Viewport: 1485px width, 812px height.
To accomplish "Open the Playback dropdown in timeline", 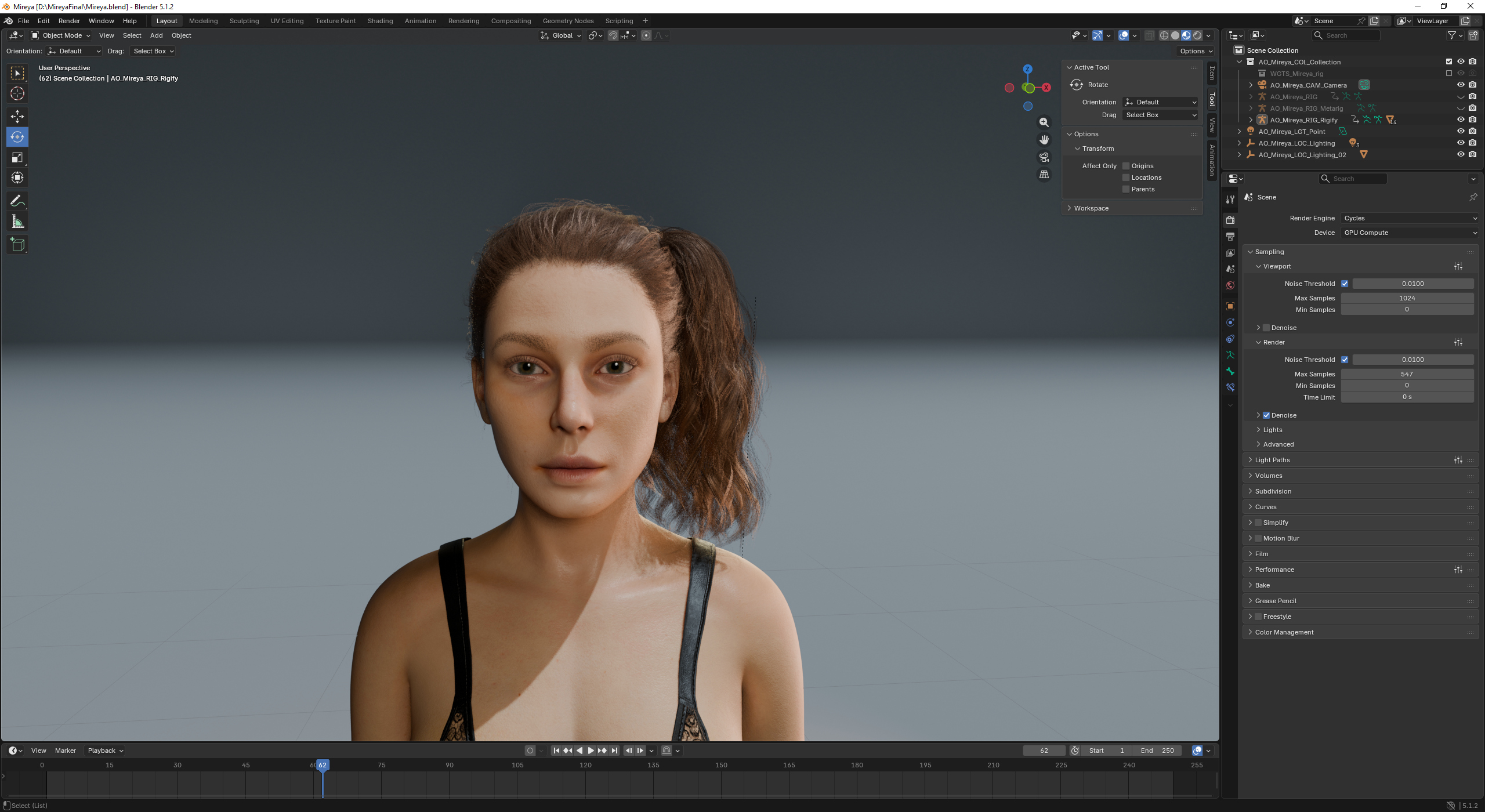I will tap(105, 751).
